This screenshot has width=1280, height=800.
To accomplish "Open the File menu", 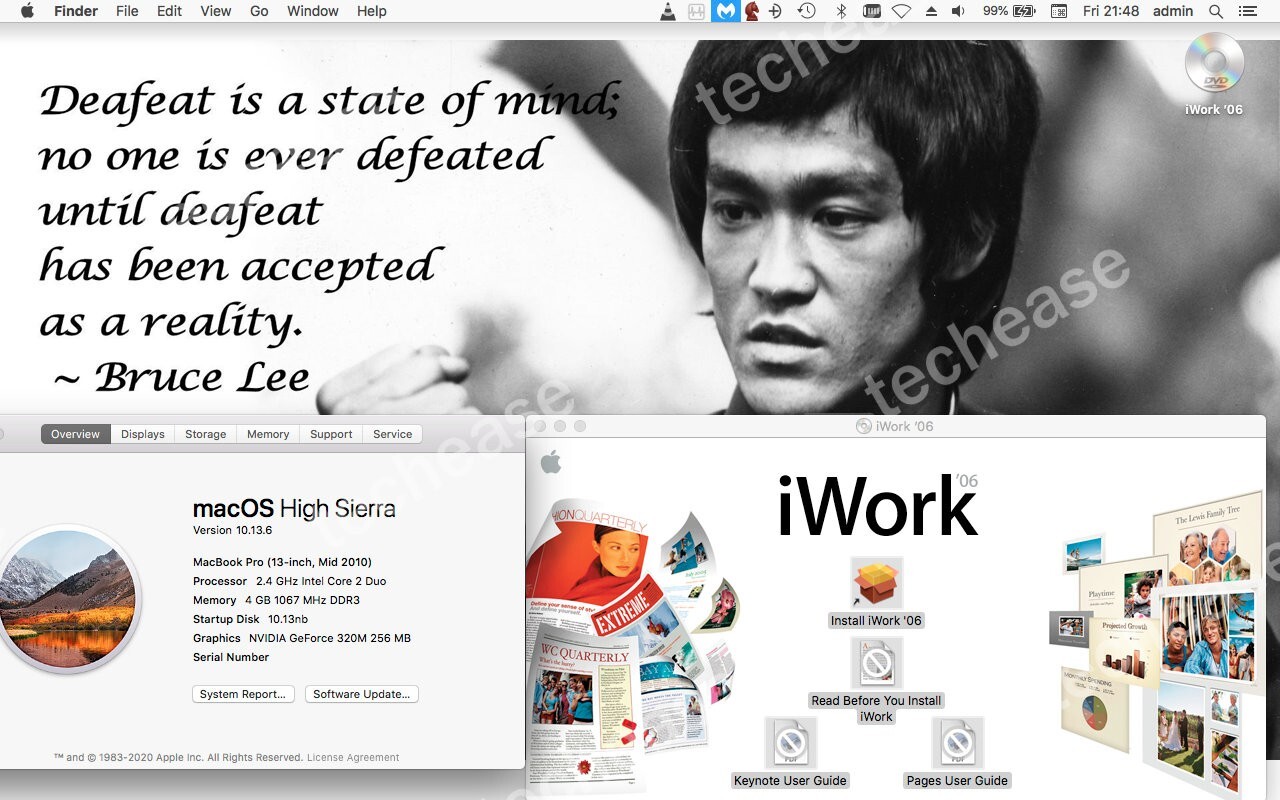I will pos(127,11).
